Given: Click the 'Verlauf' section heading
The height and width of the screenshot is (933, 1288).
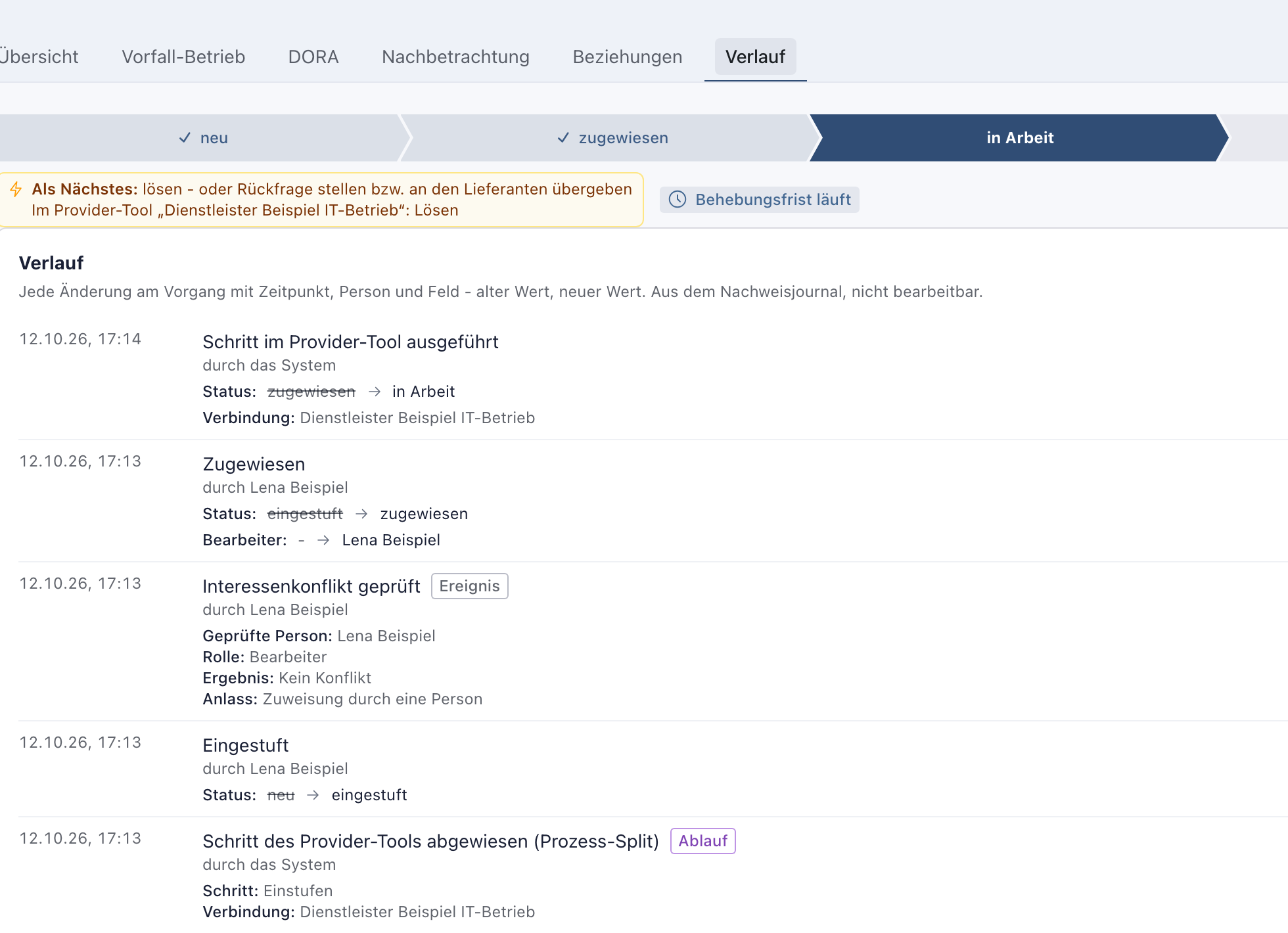Looking at the screenshot, I should 51,263.
